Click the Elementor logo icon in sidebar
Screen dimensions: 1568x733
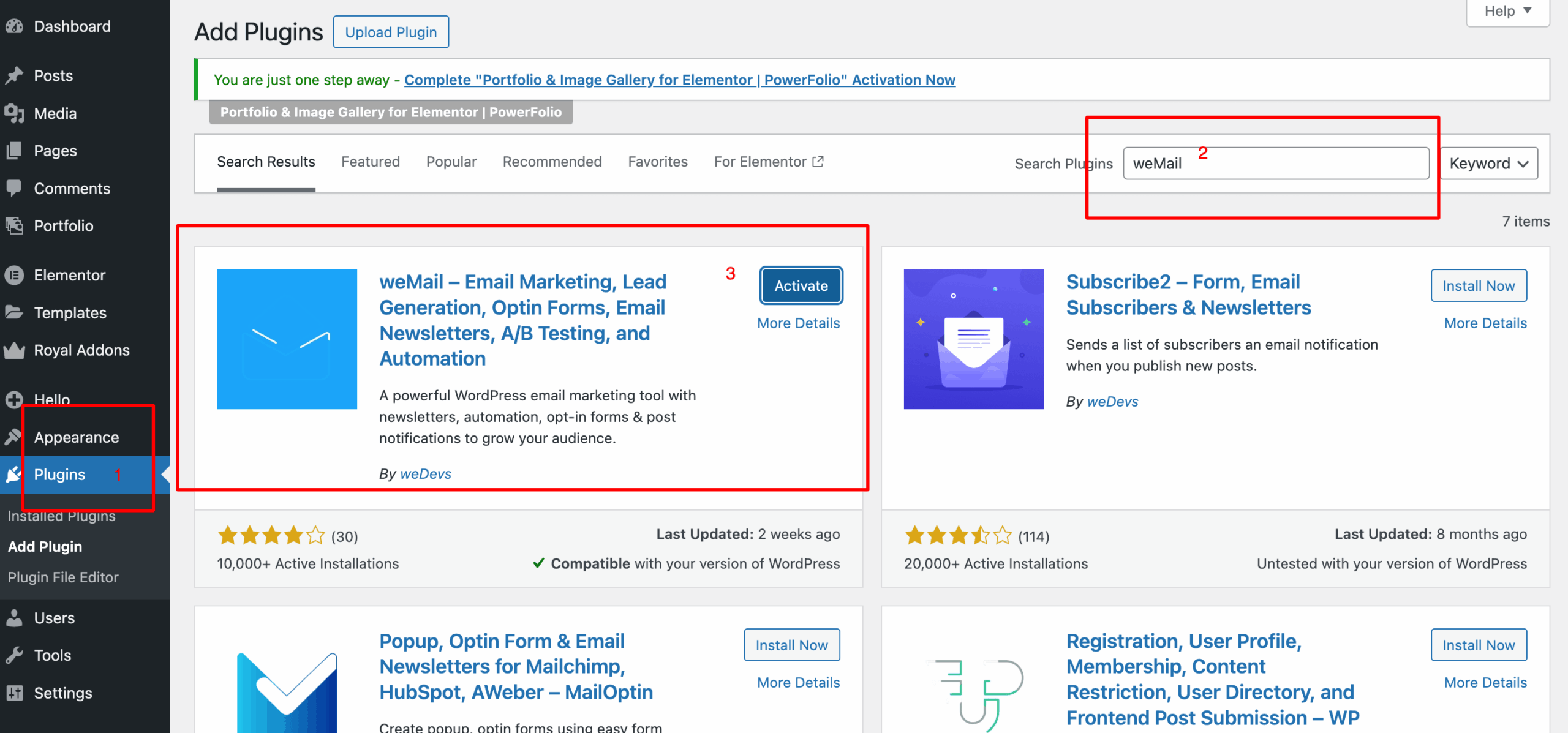(x=14, y=275)
